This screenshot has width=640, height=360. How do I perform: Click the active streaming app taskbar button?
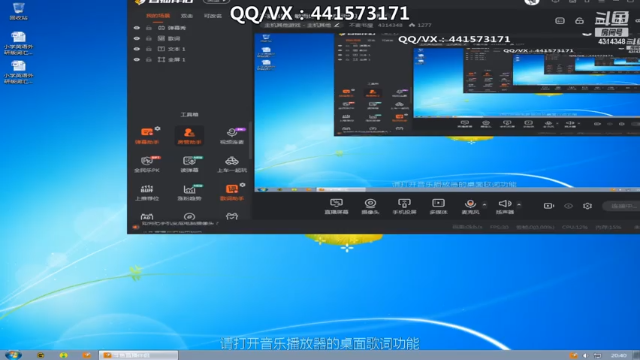point(138,355)
